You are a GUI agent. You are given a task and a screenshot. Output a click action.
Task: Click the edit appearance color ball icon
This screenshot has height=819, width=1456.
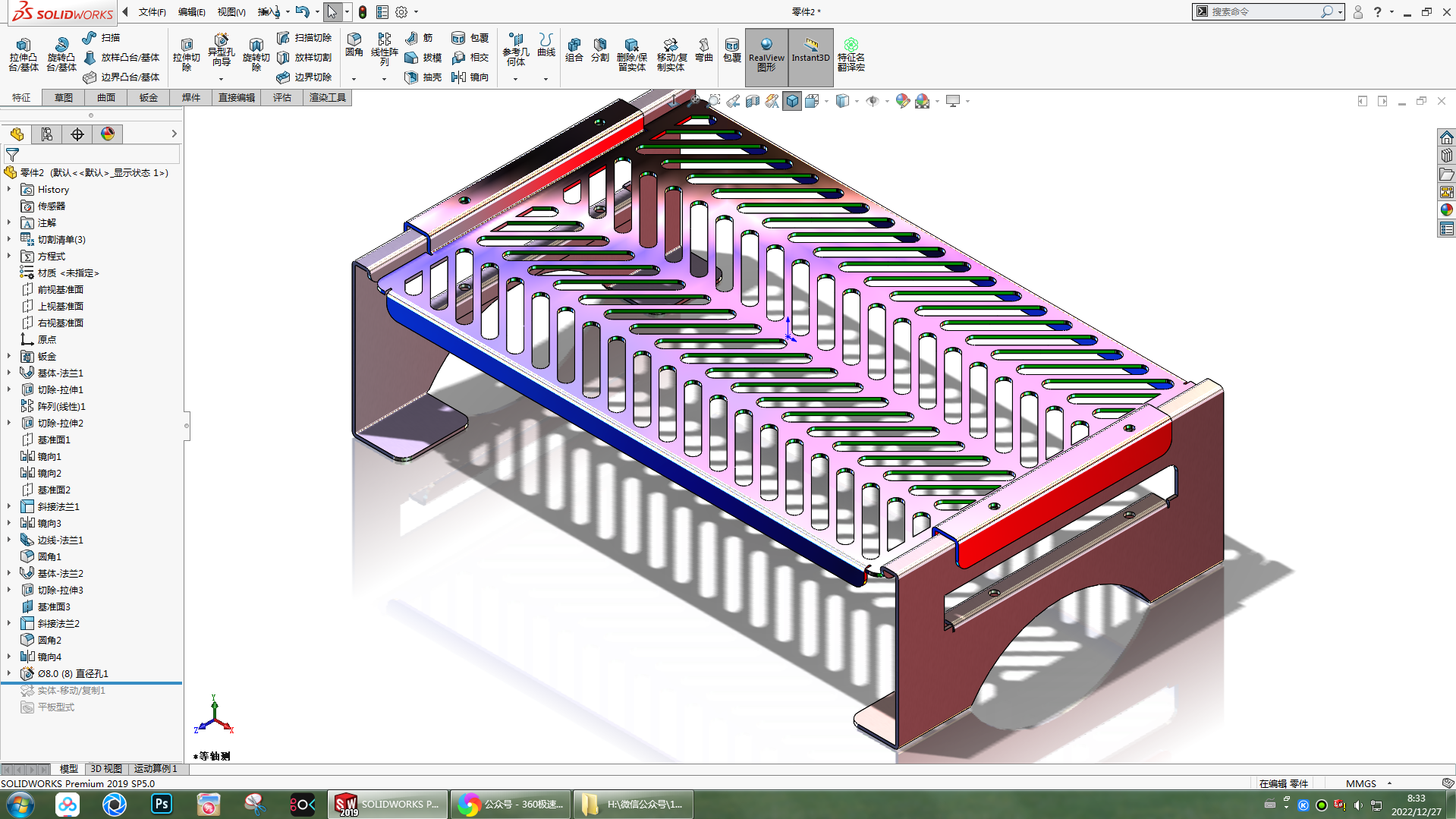click(902, 101)
